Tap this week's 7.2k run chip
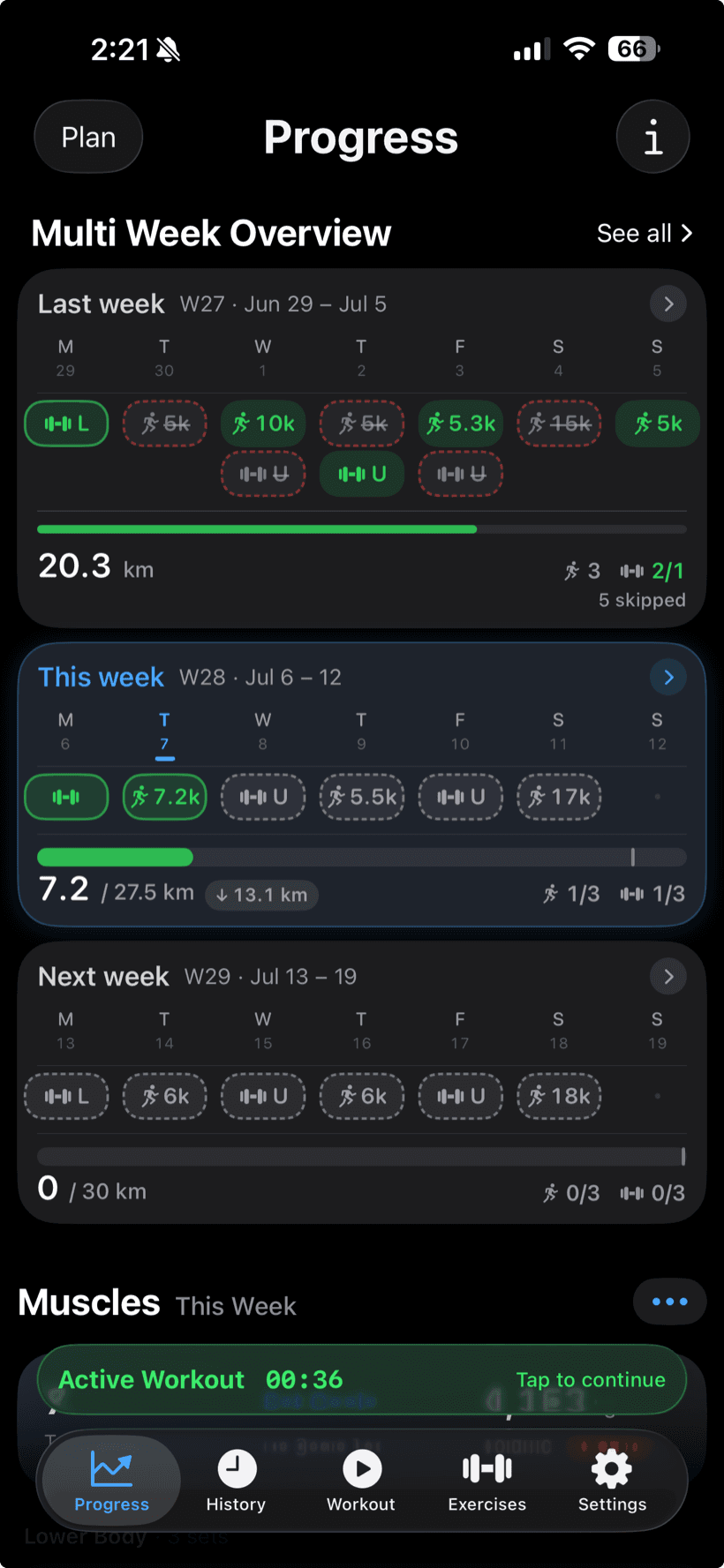The image size is (724, 1568). 165,797
